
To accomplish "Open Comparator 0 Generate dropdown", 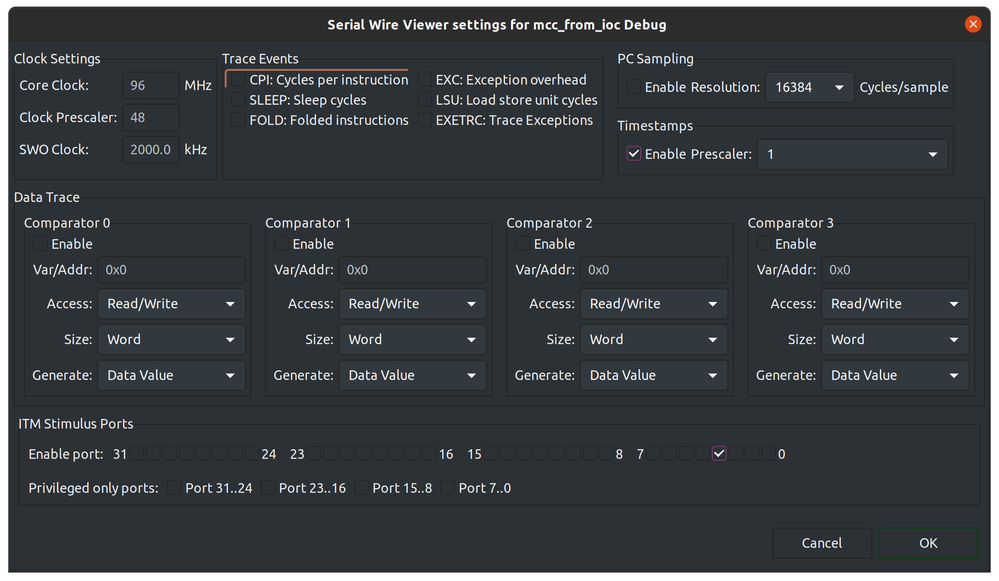I will pos(171,375).
